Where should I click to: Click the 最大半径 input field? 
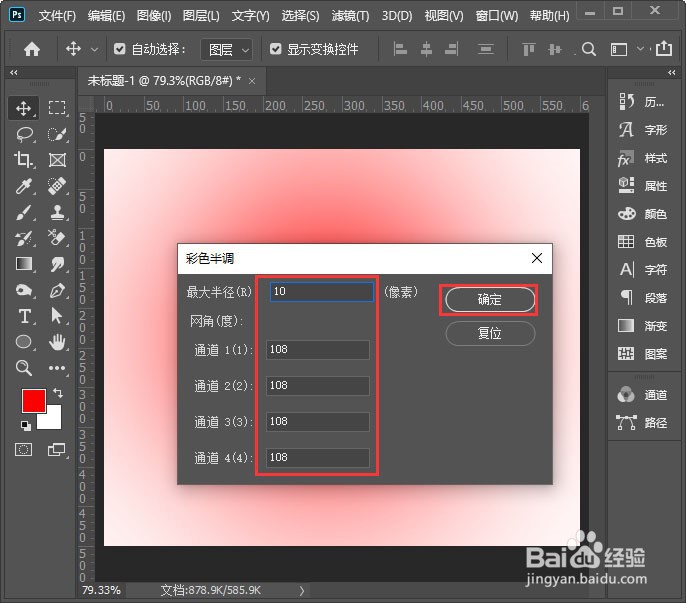pos(322,291)
